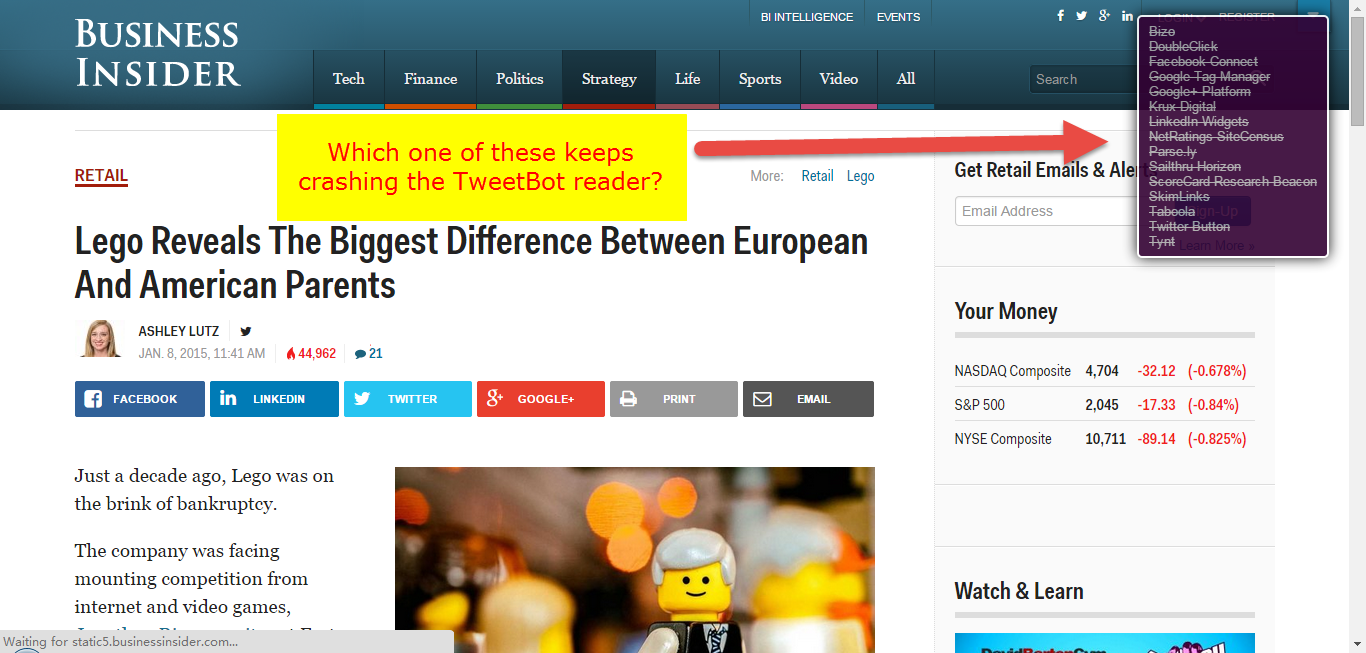Open the Video section
This screenshot has width=1366, height=653.
pyautogui.click(x=839, y=79)
